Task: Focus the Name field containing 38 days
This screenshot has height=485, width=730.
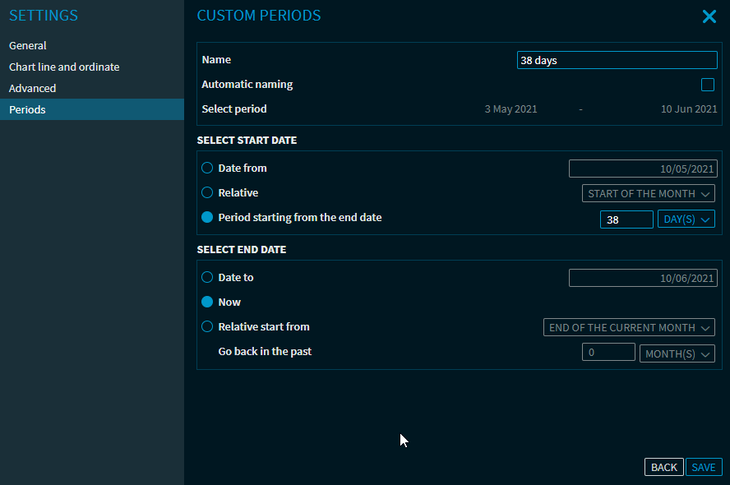Action: (x=617, y=60)
